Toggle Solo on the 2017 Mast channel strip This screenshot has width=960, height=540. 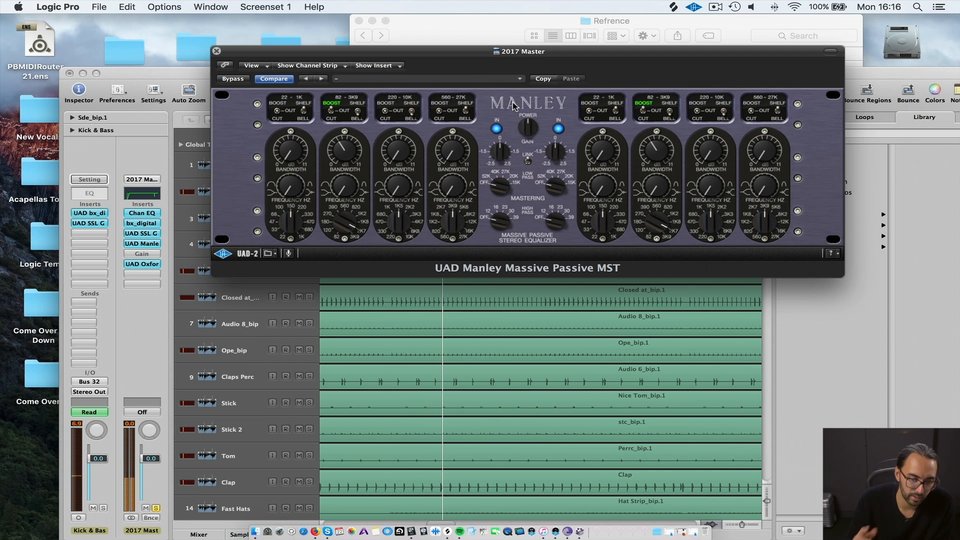click(x=156, y=508)
